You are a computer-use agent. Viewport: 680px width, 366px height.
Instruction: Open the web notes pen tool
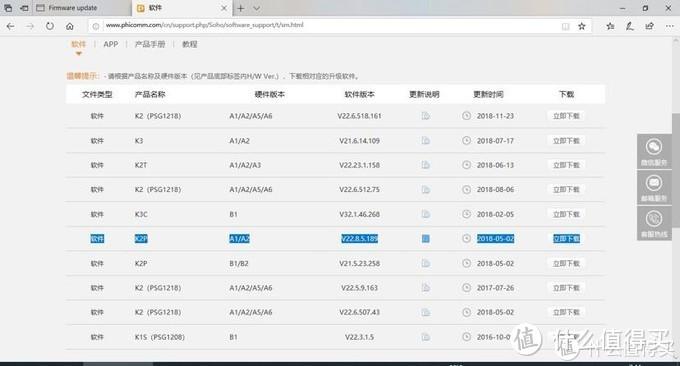tap(630, 26)
